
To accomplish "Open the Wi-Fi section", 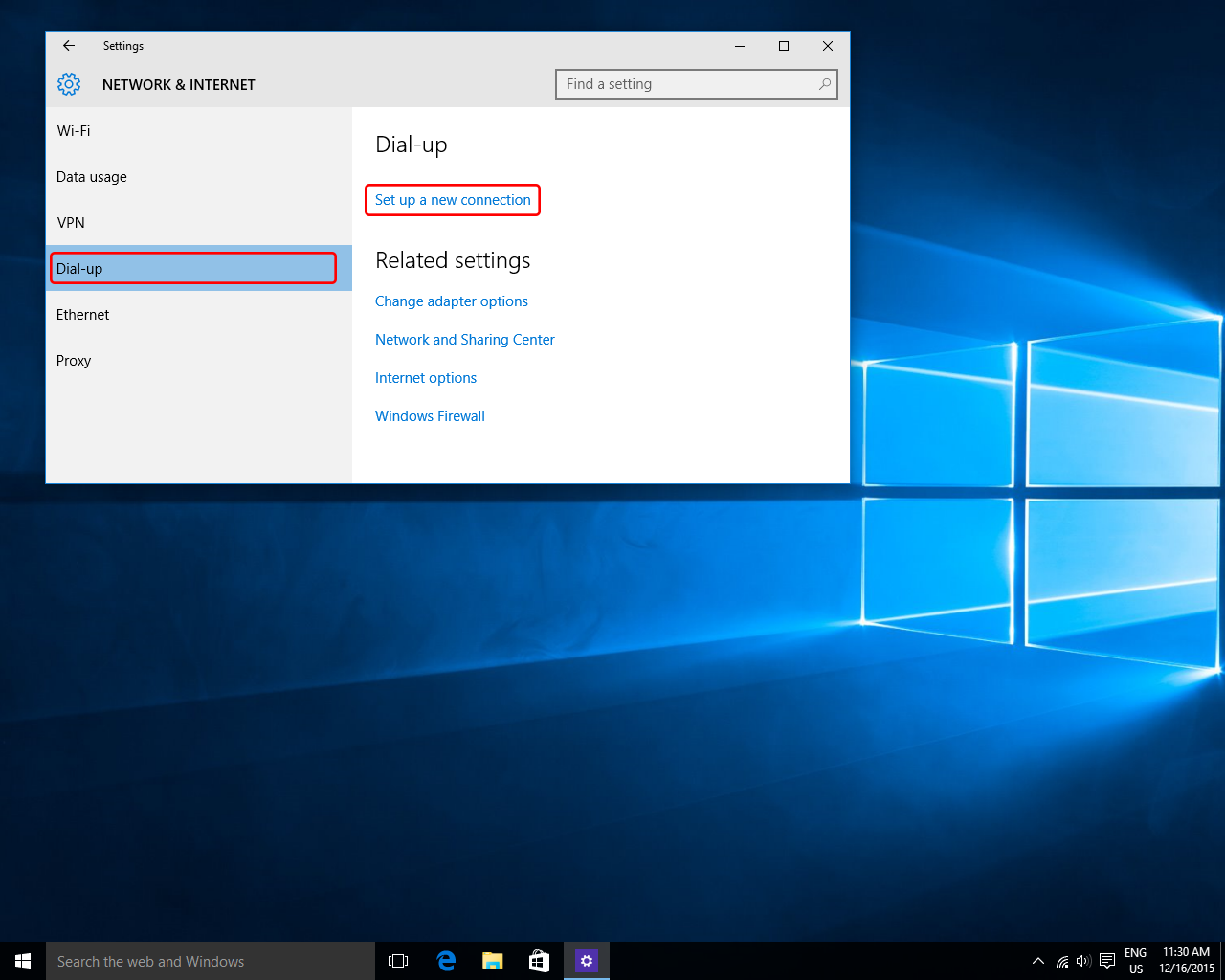I will coord(199,131).
